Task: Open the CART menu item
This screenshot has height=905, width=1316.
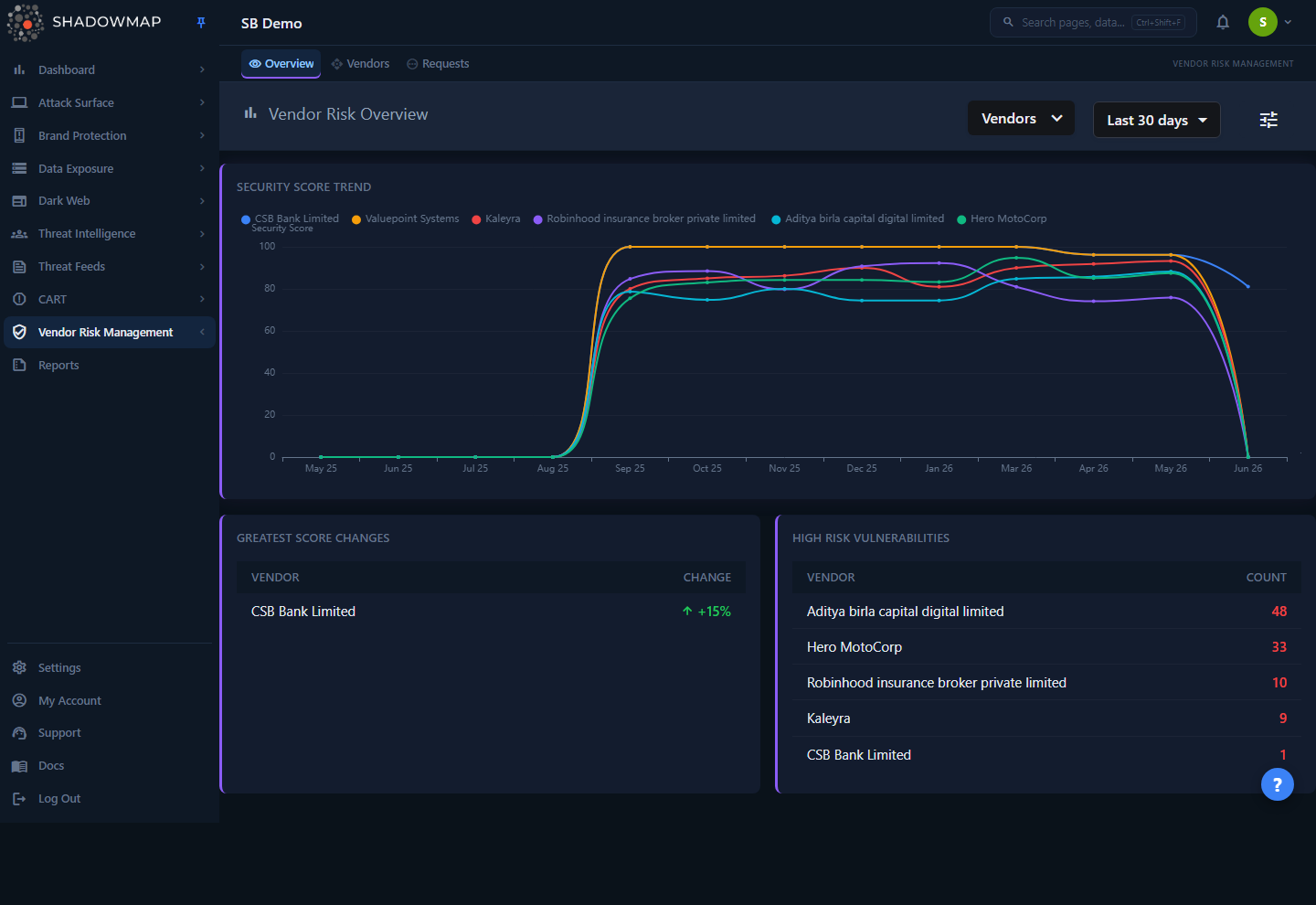Action: (110, 299)
